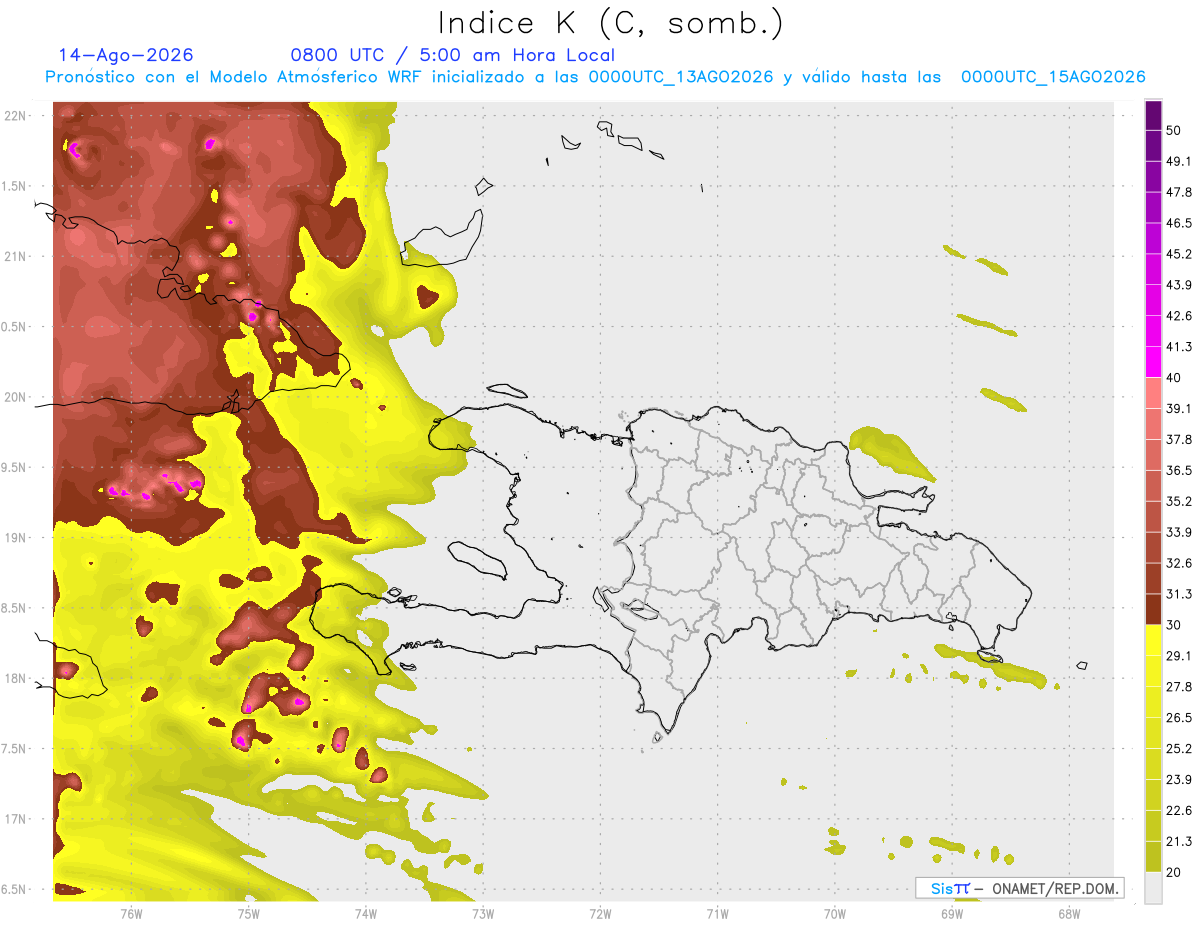The height and width of the screenshot is (927, 1200).
Task: Click the color bar value "27.8"
Action: coord(1179,688)
